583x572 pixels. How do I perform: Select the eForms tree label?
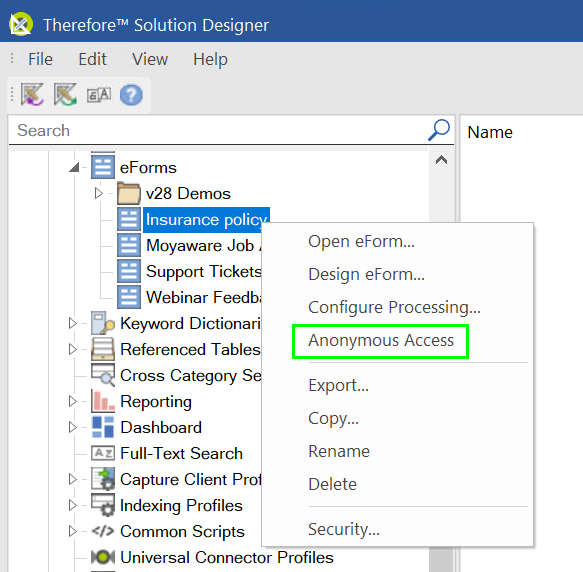(x=148, y=168)
